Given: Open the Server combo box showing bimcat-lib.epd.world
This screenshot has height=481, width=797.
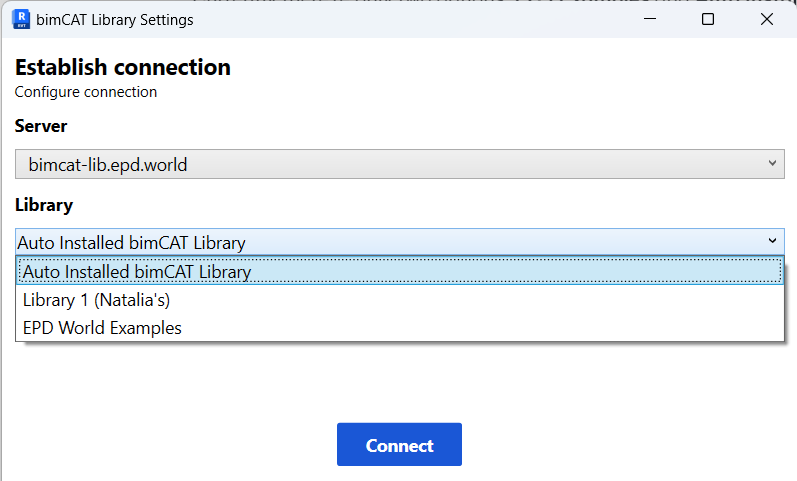Looking at the screenshot, I should point(390,164).
